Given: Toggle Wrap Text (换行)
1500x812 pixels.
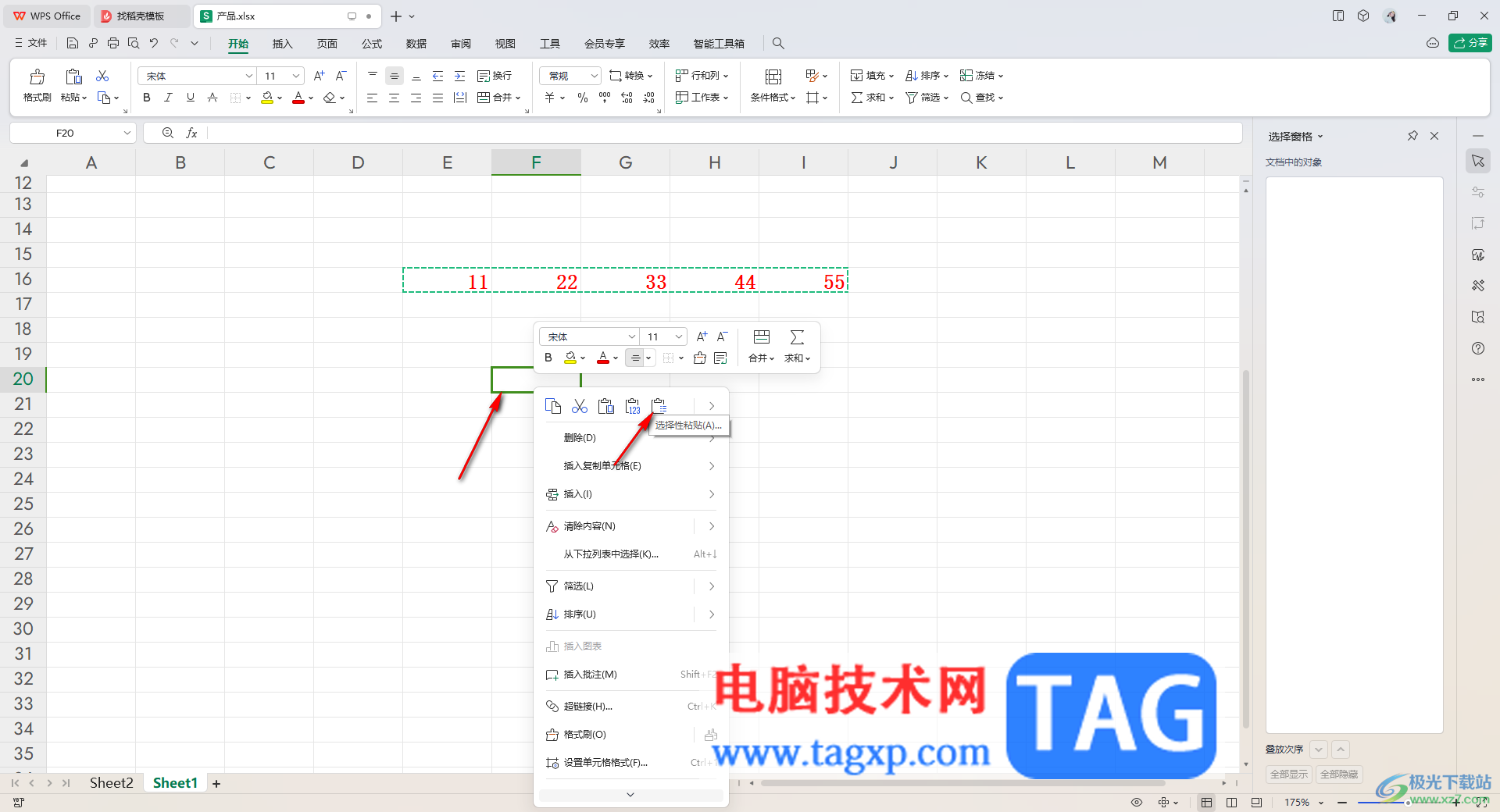Looking at the screenshot, I should pos(495,76).
